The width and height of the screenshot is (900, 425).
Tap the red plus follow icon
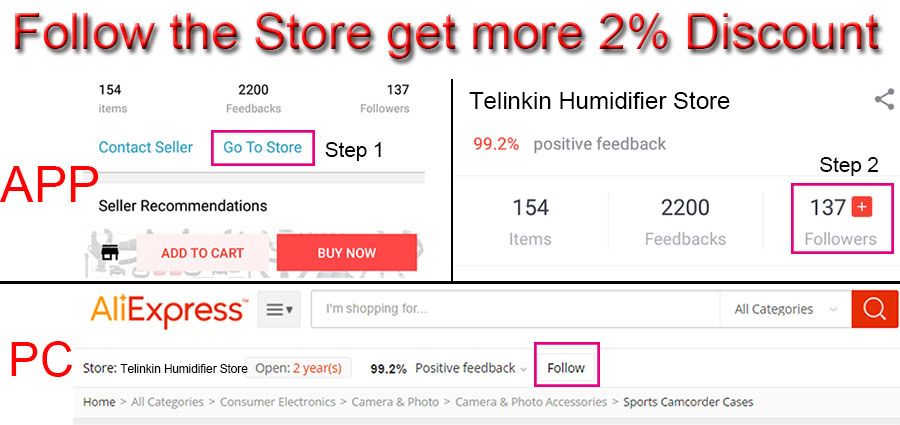coord(862,207)
